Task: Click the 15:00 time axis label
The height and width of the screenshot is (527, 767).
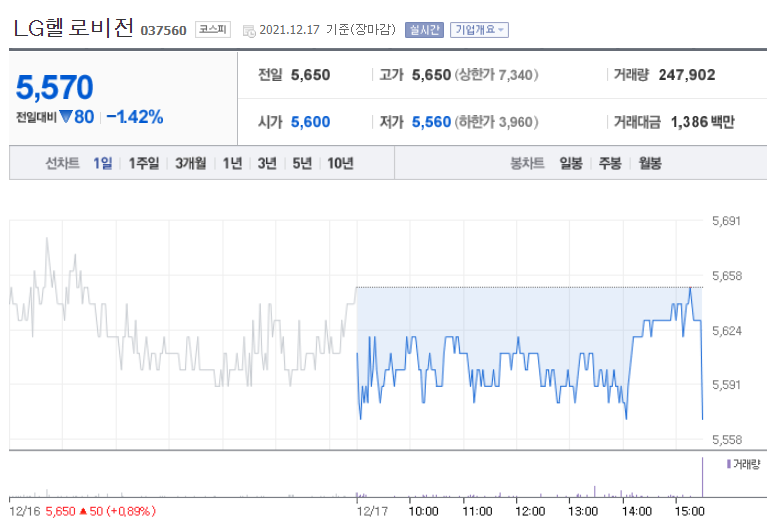Action: point(690,511)
